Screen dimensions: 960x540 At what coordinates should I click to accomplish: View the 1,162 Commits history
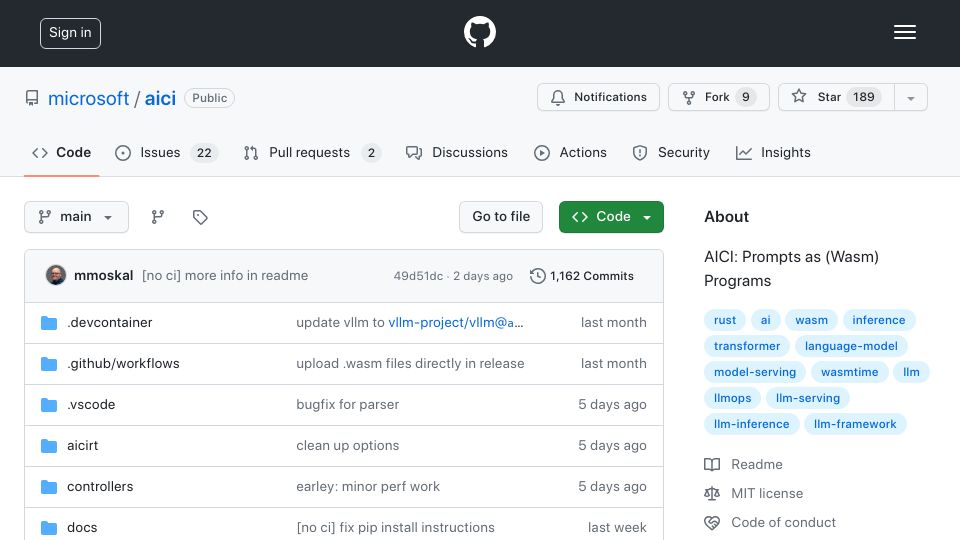(582, 276)
